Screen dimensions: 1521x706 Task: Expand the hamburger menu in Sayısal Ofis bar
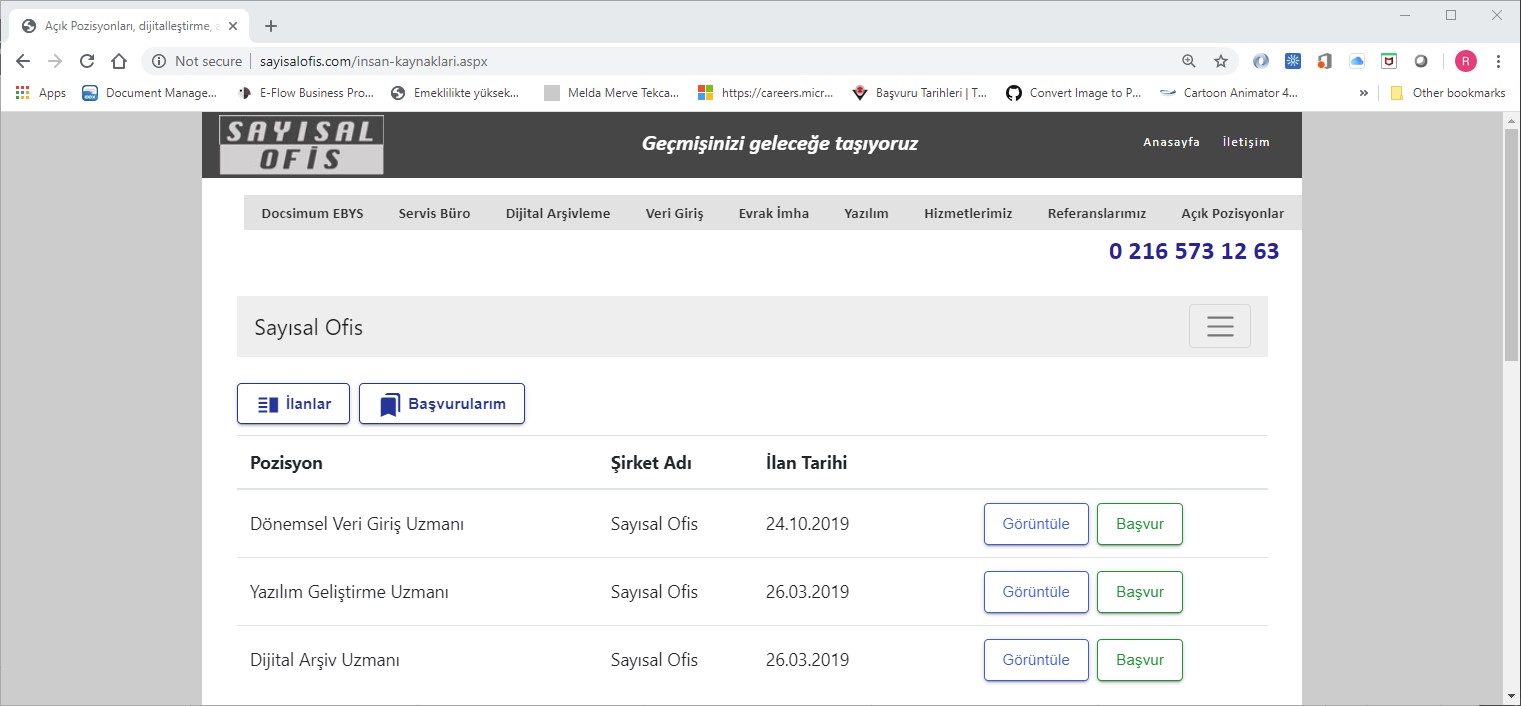point(1220,326)
